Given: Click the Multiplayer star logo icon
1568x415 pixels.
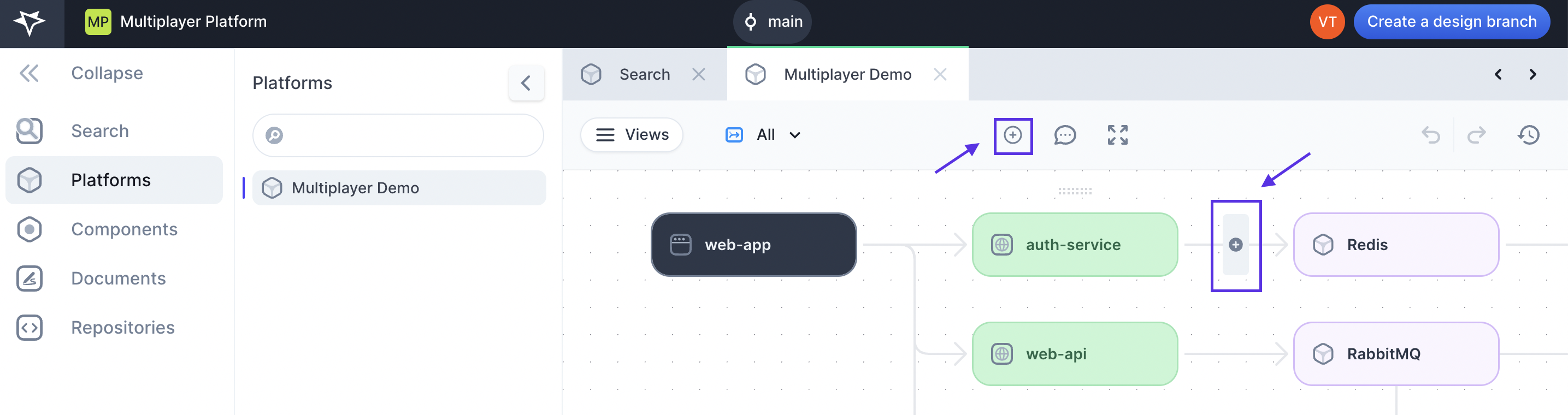Looking at the screenshot, I should pyautogui.click(x=29, y=23).
